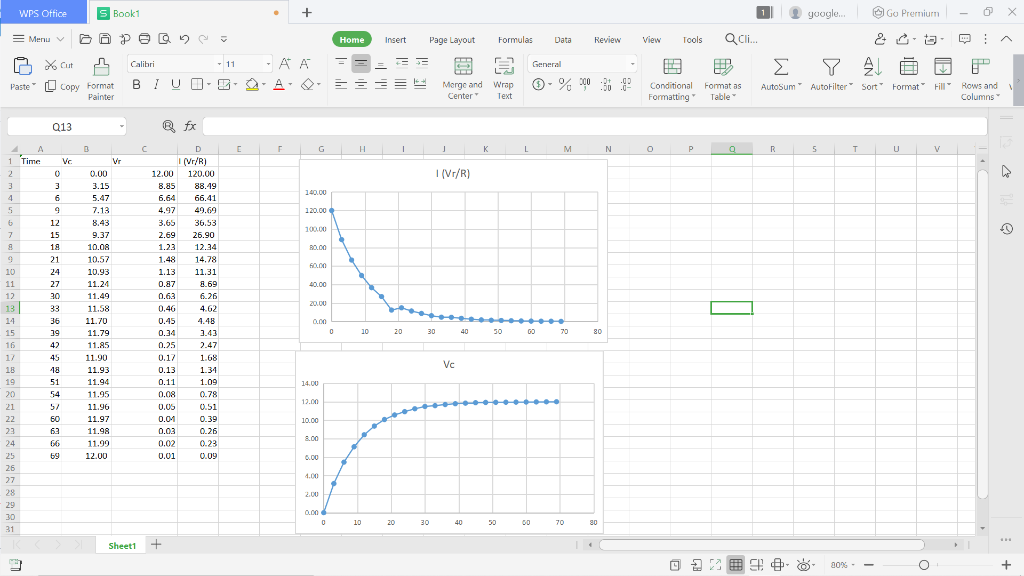Open the Review tab
This screenshot has width=1024, height=576.
click(x=607, y=40)
